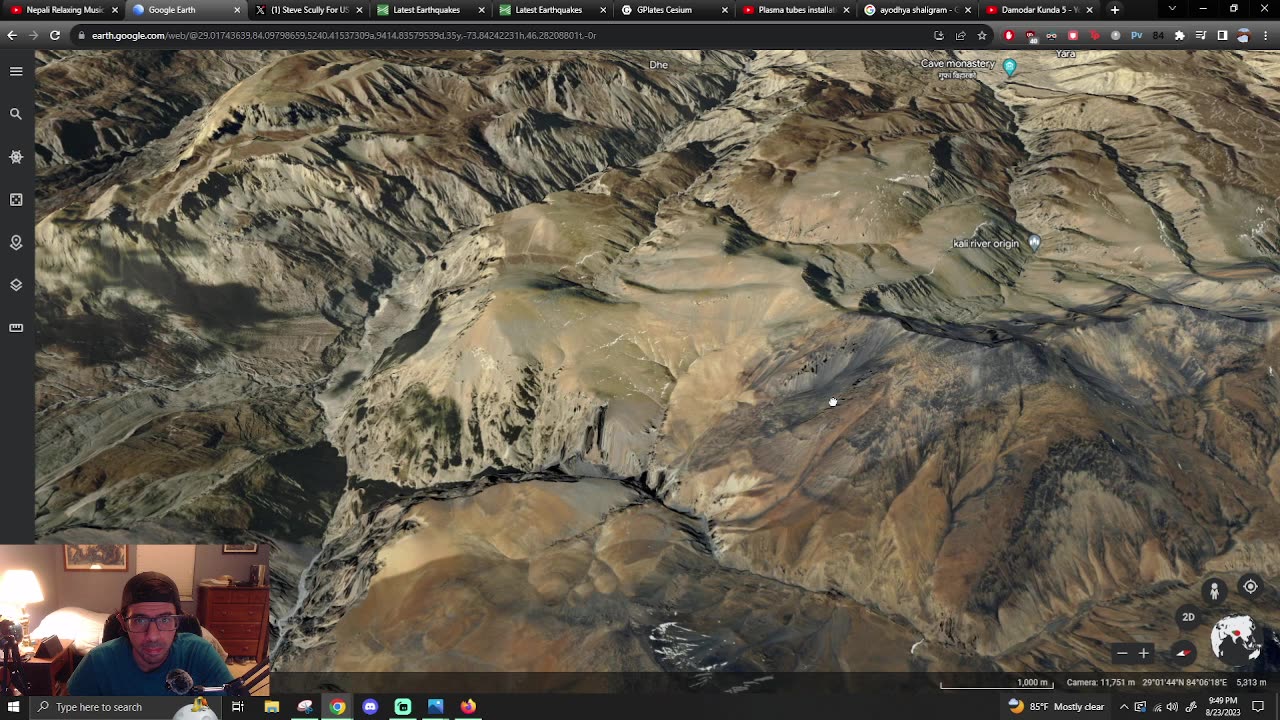Image resolution: width=1280 pixels, height=720 pixels.
Task: Fly to my location target icon
Action: tap(1250, 587)
